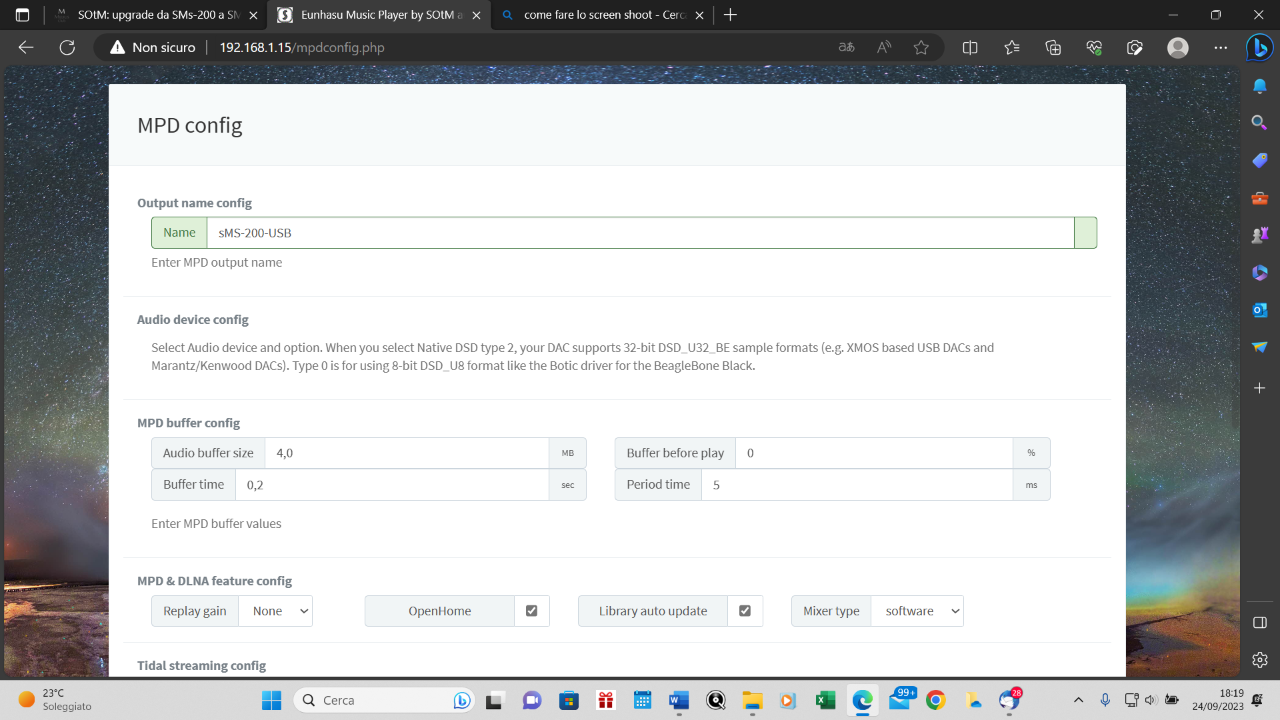This screenshot has width=1280, height=720.
Task: Uncheck the OpenHome checkbox
Action: coord(531,611)
